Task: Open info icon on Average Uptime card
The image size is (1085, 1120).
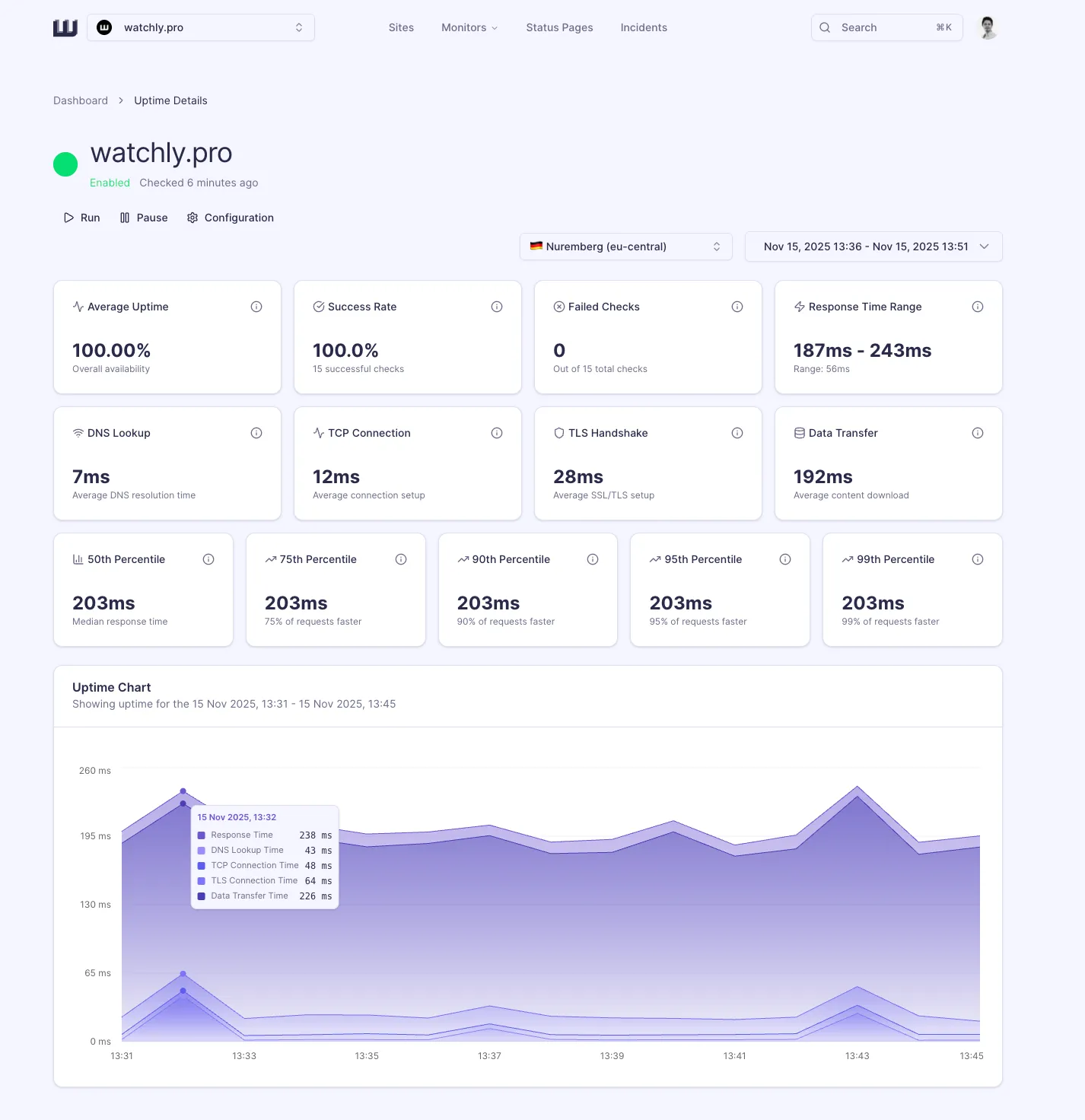Action: pos(256,307)
